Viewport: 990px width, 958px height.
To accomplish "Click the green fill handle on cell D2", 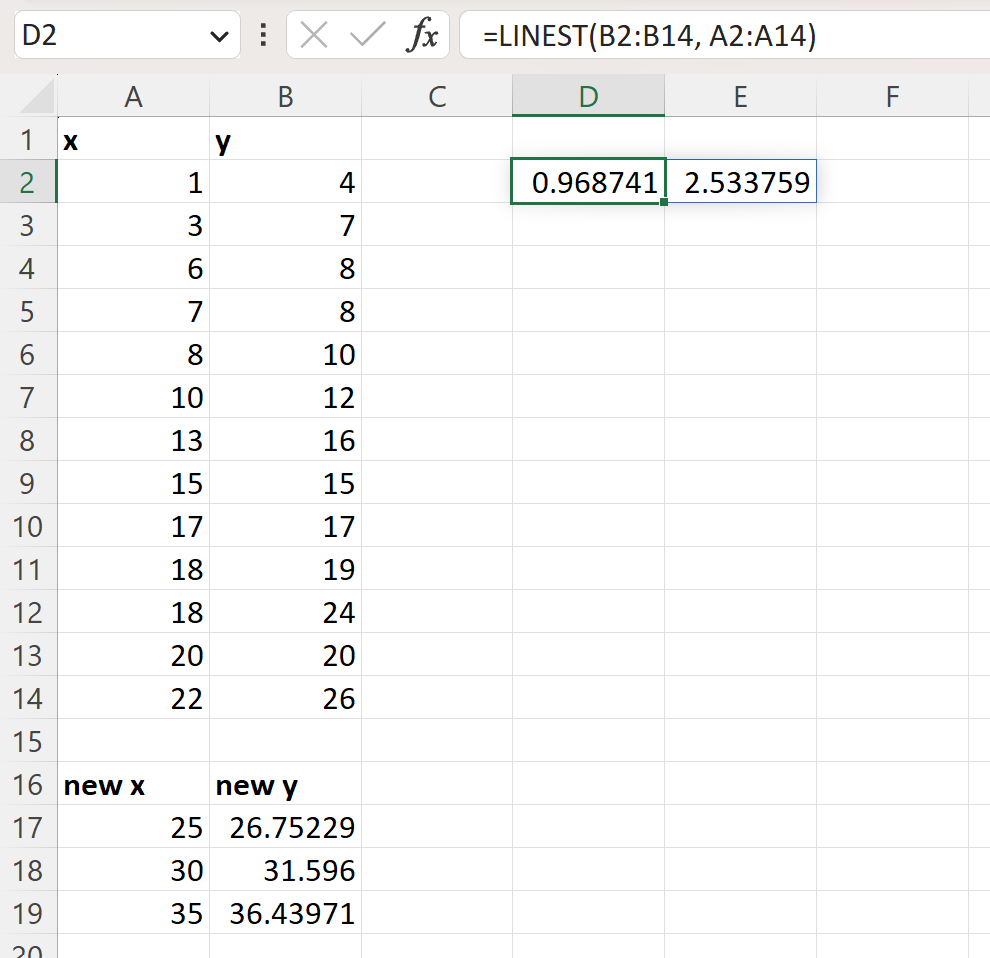I will tap(663, 202).
